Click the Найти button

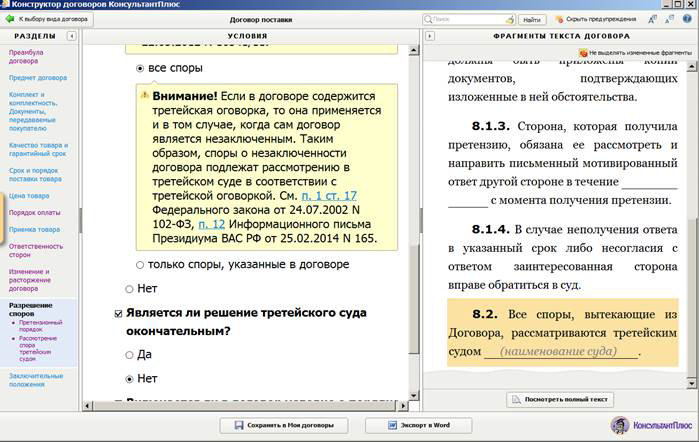tap(532, 20)
